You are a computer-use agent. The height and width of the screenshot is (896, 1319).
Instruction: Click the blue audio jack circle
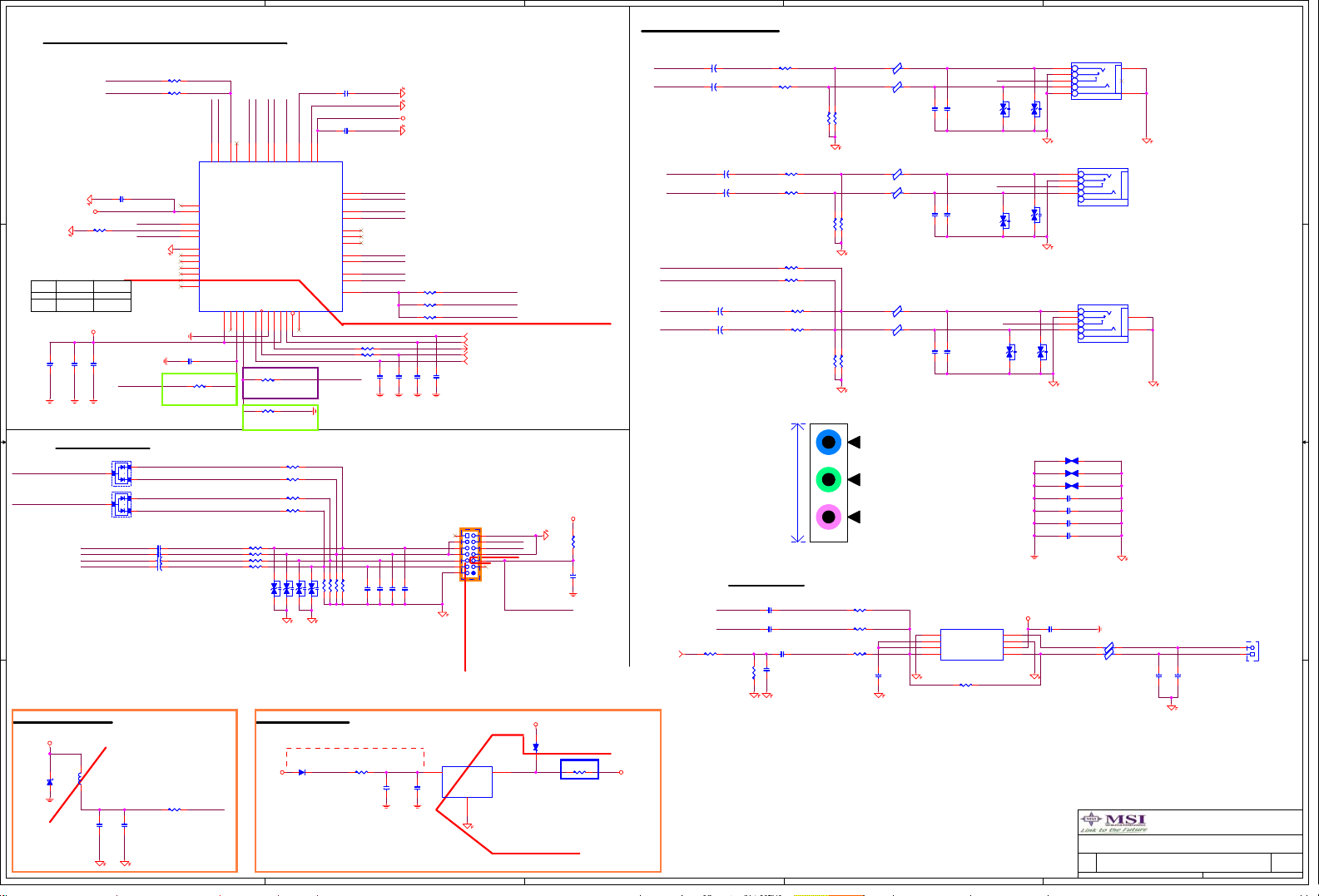(829, 442)
